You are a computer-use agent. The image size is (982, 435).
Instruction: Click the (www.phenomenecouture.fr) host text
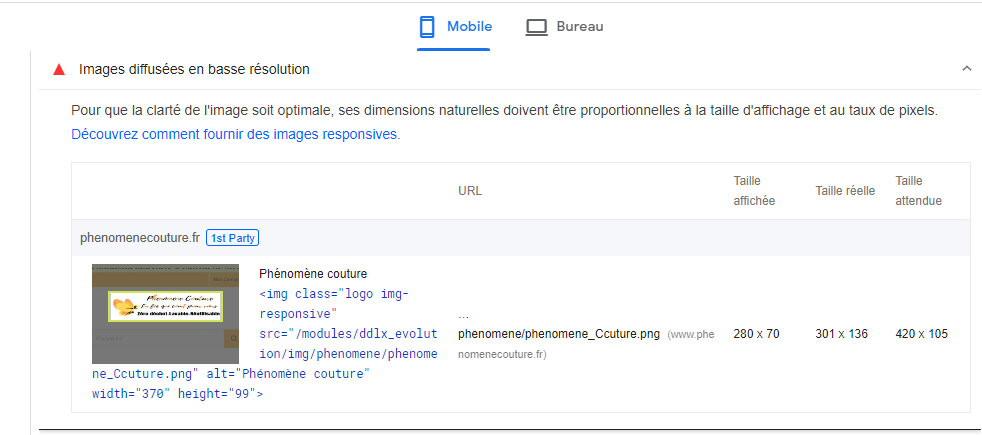coord(690,335)
